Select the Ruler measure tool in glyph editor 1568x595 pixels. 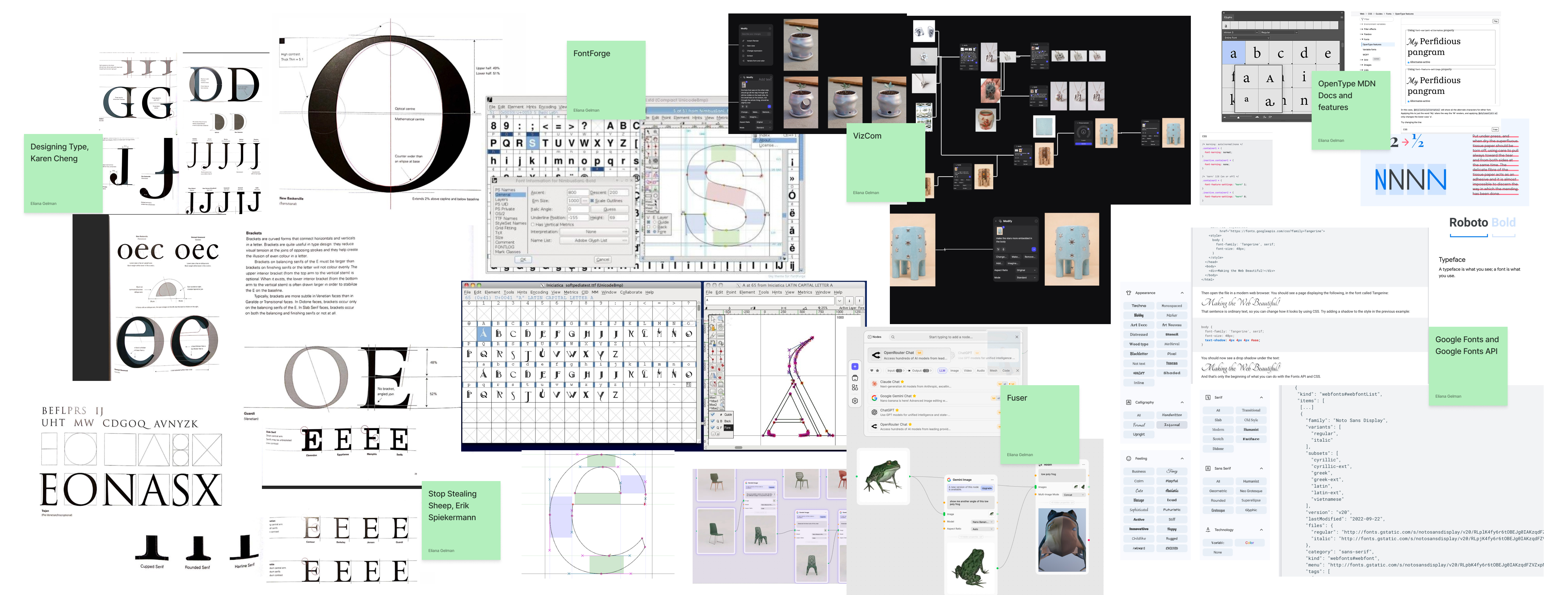pos(721,335)
